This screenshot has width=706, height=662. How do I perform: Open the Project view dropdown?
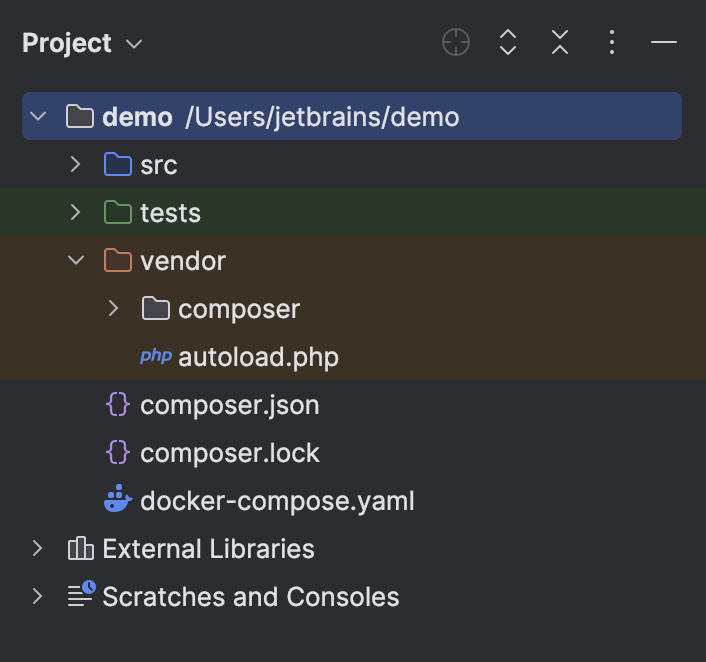(x=134, y=44)
